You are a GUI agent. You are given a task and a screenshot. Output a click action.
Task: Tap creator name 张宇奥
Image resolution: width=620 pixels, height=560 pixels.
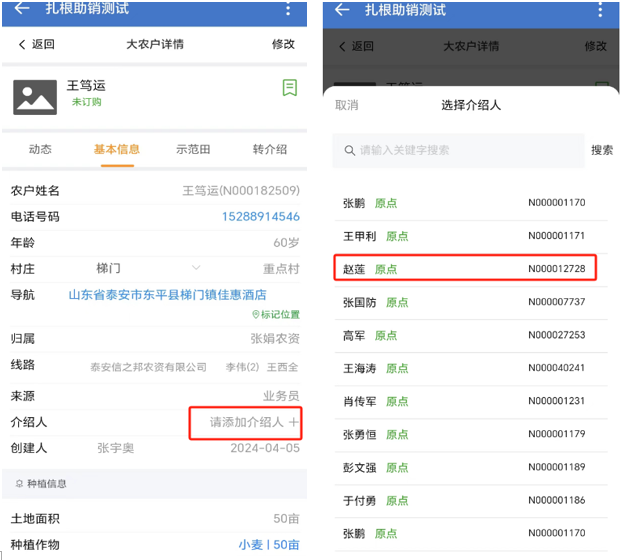[115, 448]
